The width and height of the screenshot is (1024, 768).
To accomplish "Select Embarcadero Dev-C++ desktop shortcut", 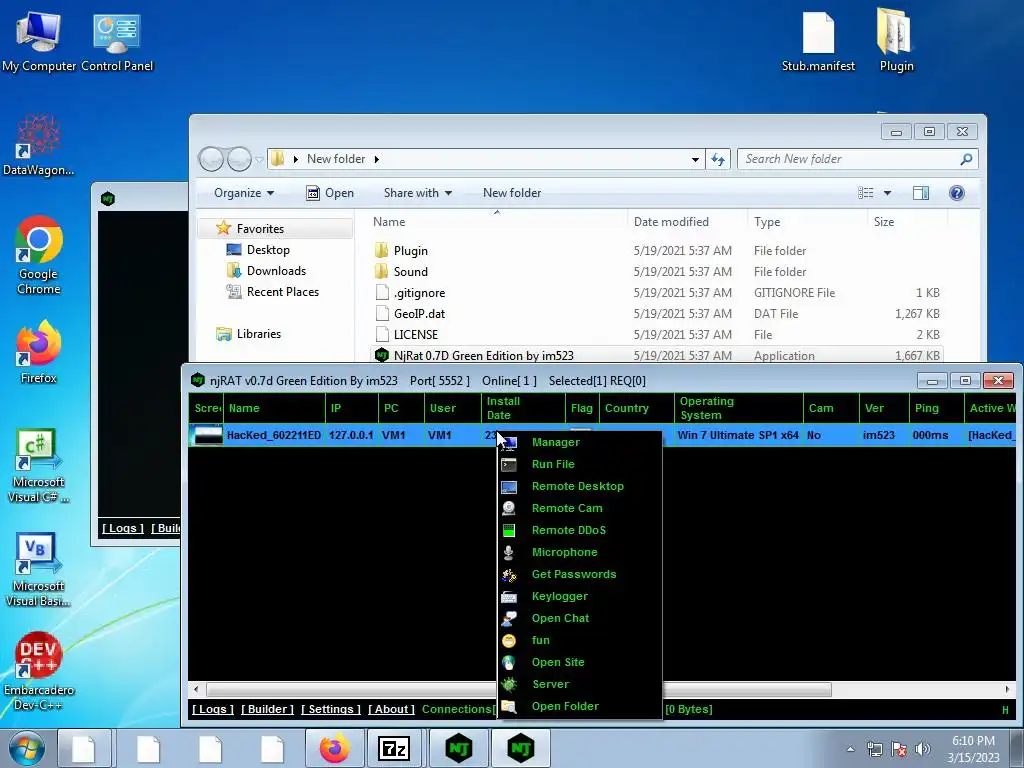I will coord(39,671).
